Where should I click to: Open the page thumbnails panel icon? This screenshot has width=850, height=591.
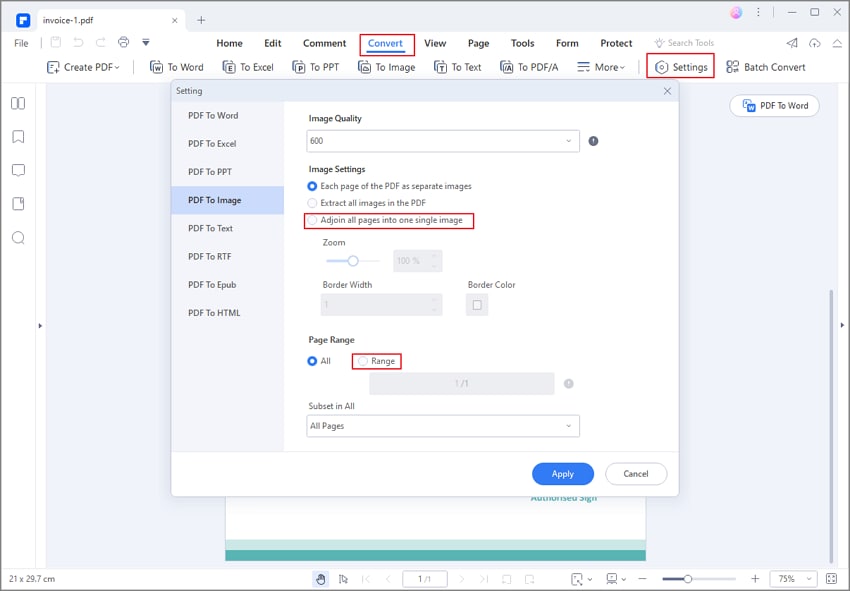18,103
